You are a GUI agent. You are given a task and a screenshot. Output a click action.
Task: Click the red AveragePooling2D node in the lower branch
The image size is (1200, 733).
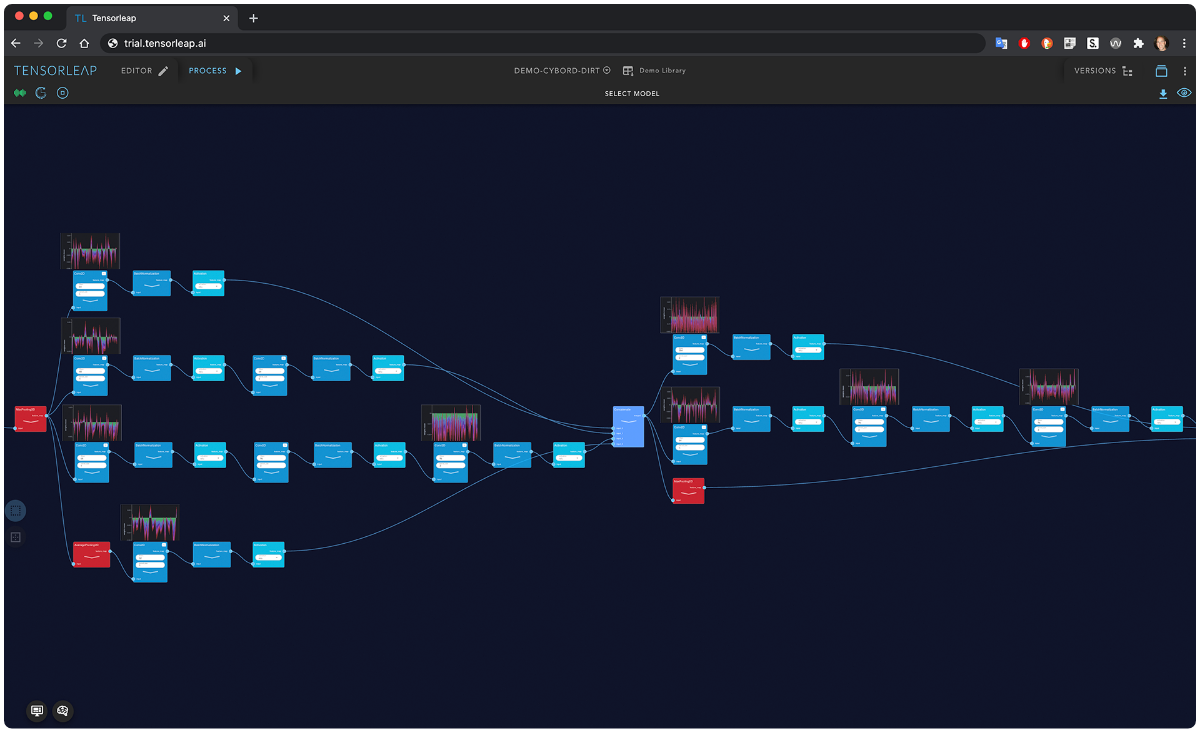point(91,555)
